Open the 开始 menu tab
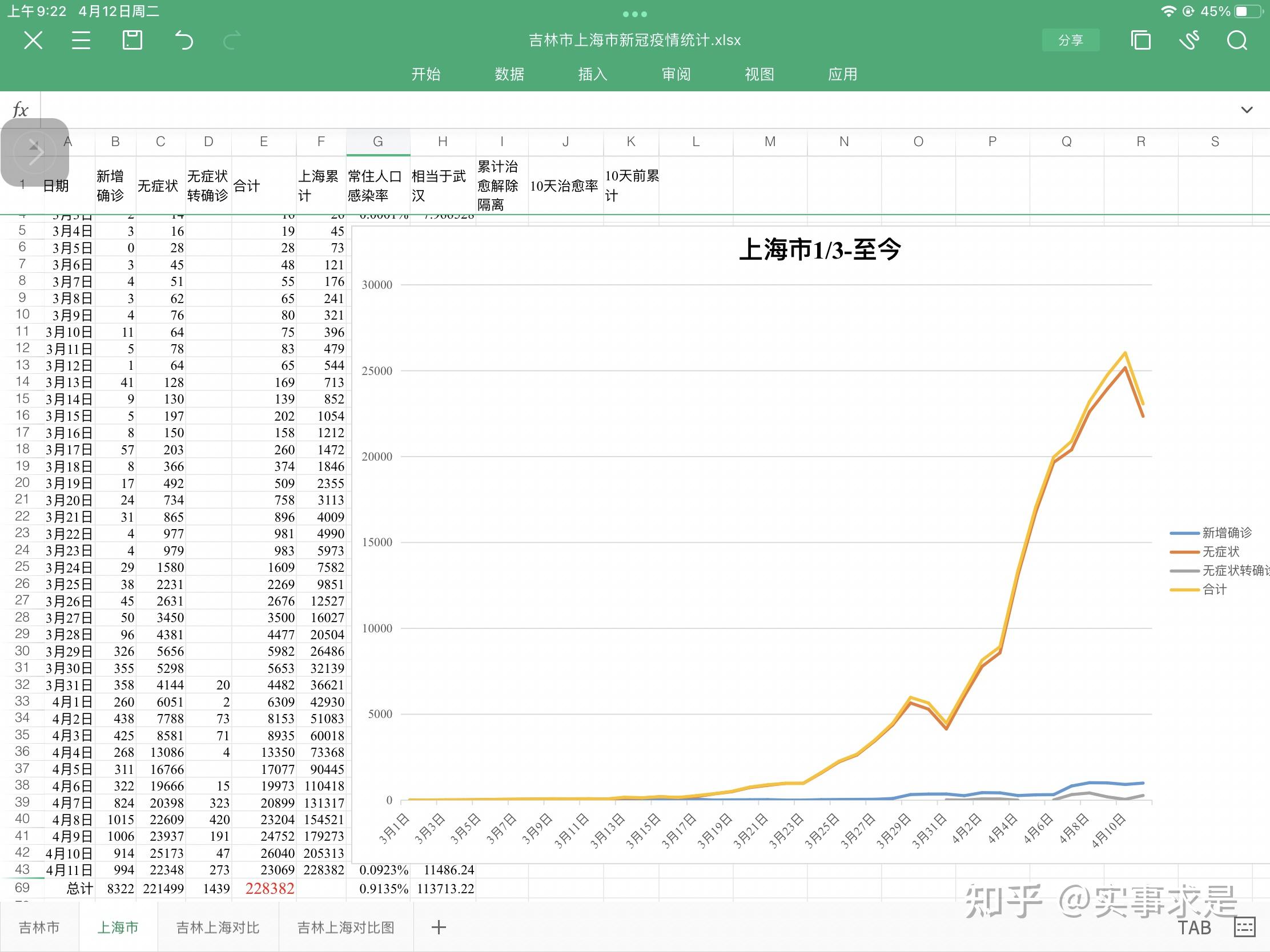The width and height of the screenshot is (1270, 952). (426, 74)
